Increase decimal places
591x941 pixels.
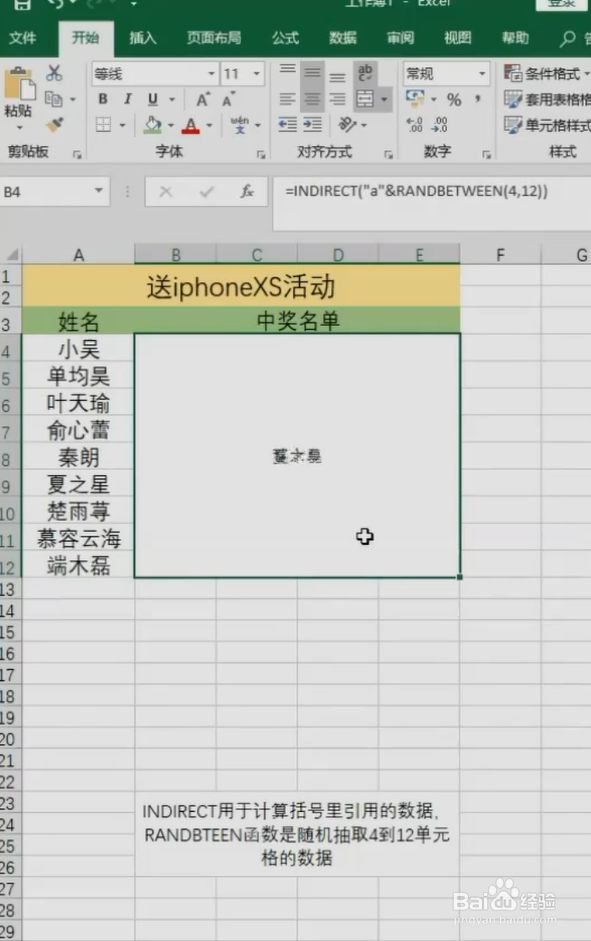click(415, 124)
